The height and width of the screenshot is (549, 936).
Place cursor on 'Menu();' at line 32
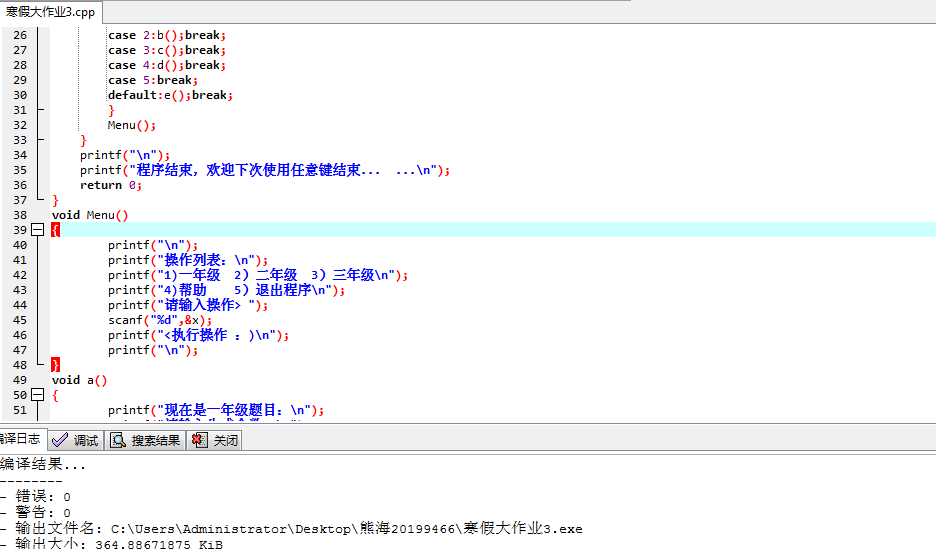point(132,125)
